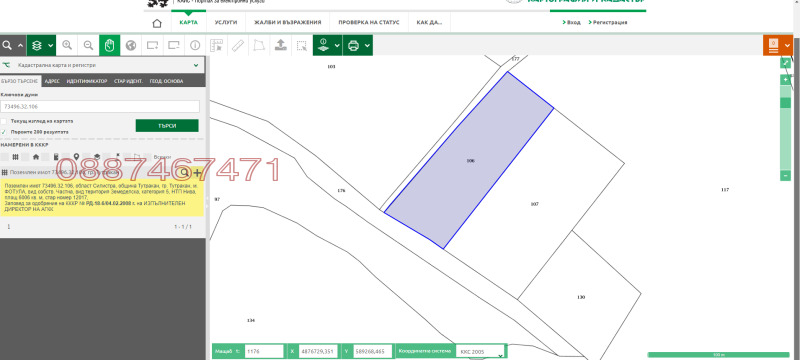This screenshot has width=800, height=360.
Task: Click the upload file icon
Action: [x=281, y=45]
